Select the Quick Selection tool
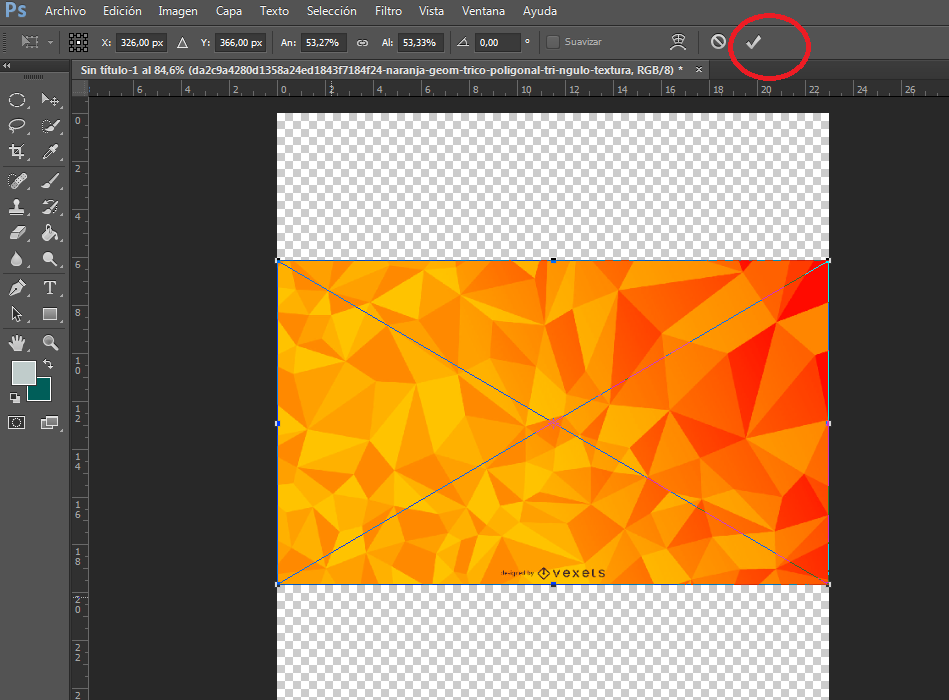Screen dimensions: 949x700 [x=50, y=125]
